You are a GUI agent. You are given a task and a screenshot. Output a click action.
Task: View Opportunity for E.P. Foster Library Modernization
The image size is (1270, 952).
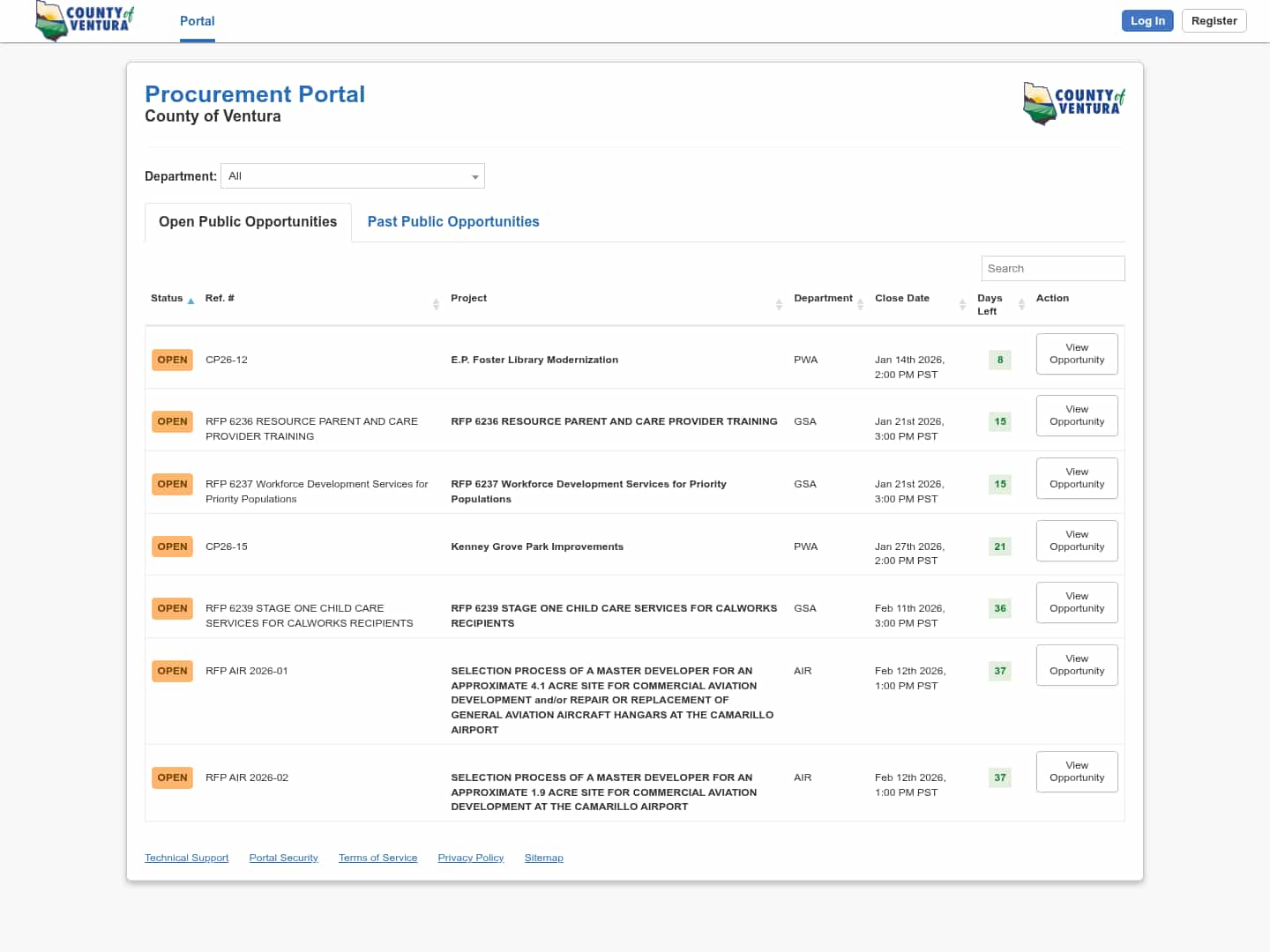(1076, 353)
